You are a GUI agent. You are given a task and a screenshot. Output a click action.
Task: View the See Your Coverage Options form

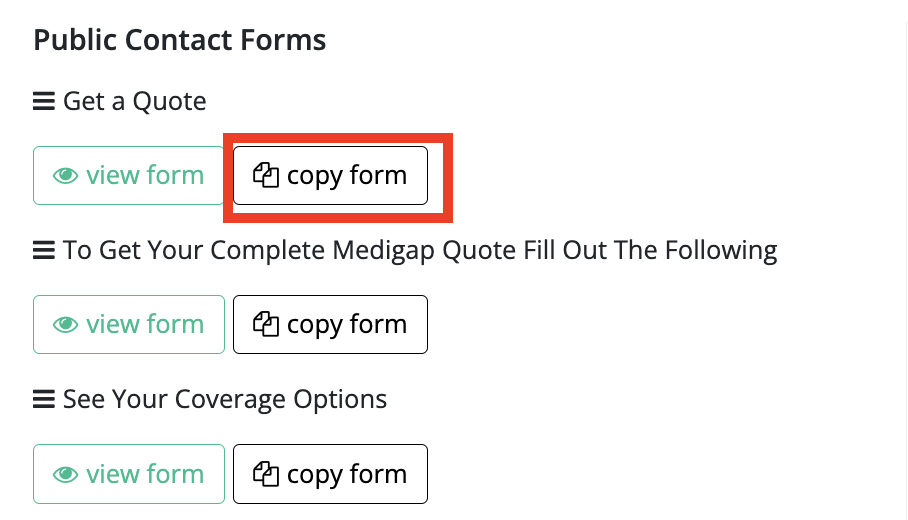click(x=129, y=474)
